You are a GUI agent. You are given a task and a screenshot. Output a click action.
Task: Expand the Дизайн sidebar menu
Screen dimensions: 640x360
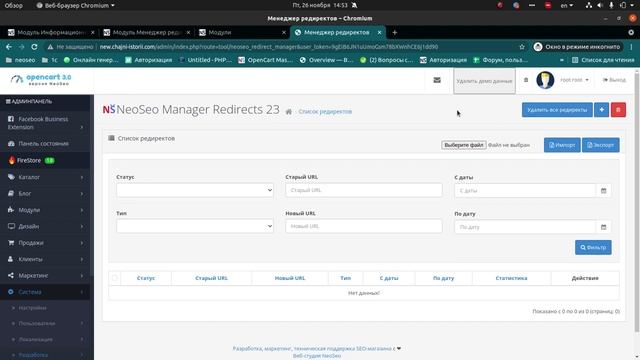(x=45, y=226)
